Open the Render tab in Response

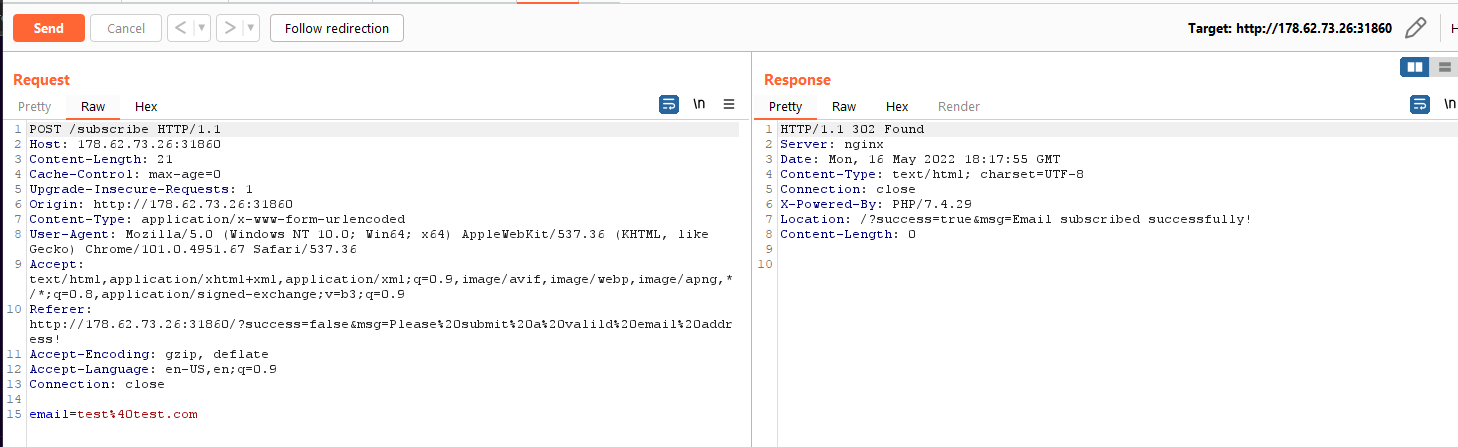pyautogui.click(x=958, y=106)
